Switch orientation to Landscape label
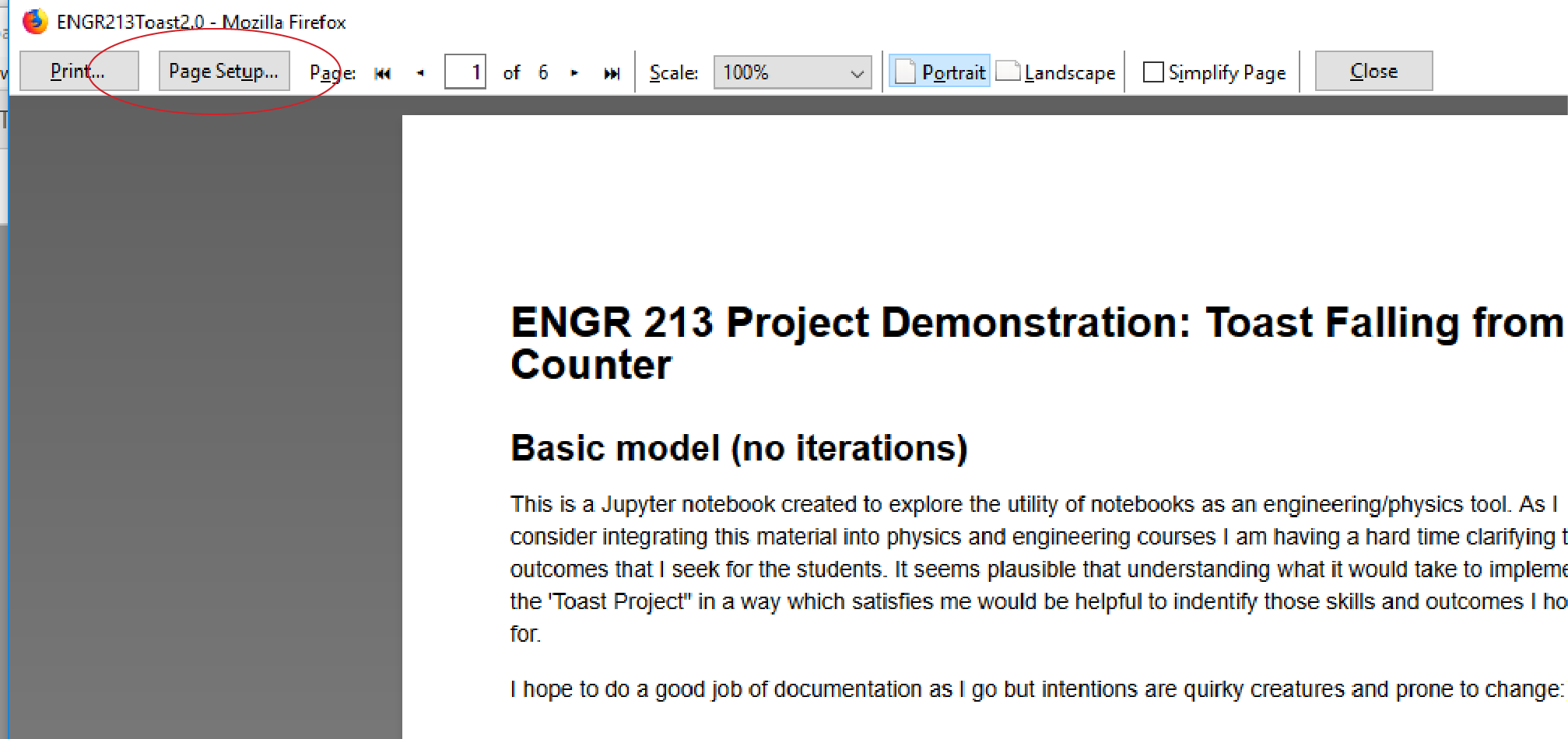The width and height of the screenshot is (1568, 739). (1069, 72)
